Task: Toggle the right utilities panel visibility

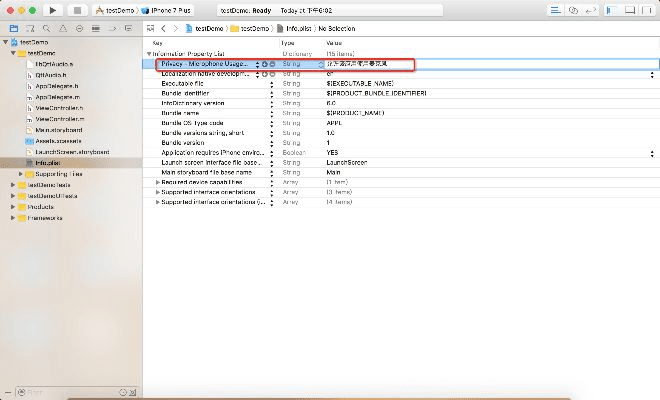Action: click(646, 9)
